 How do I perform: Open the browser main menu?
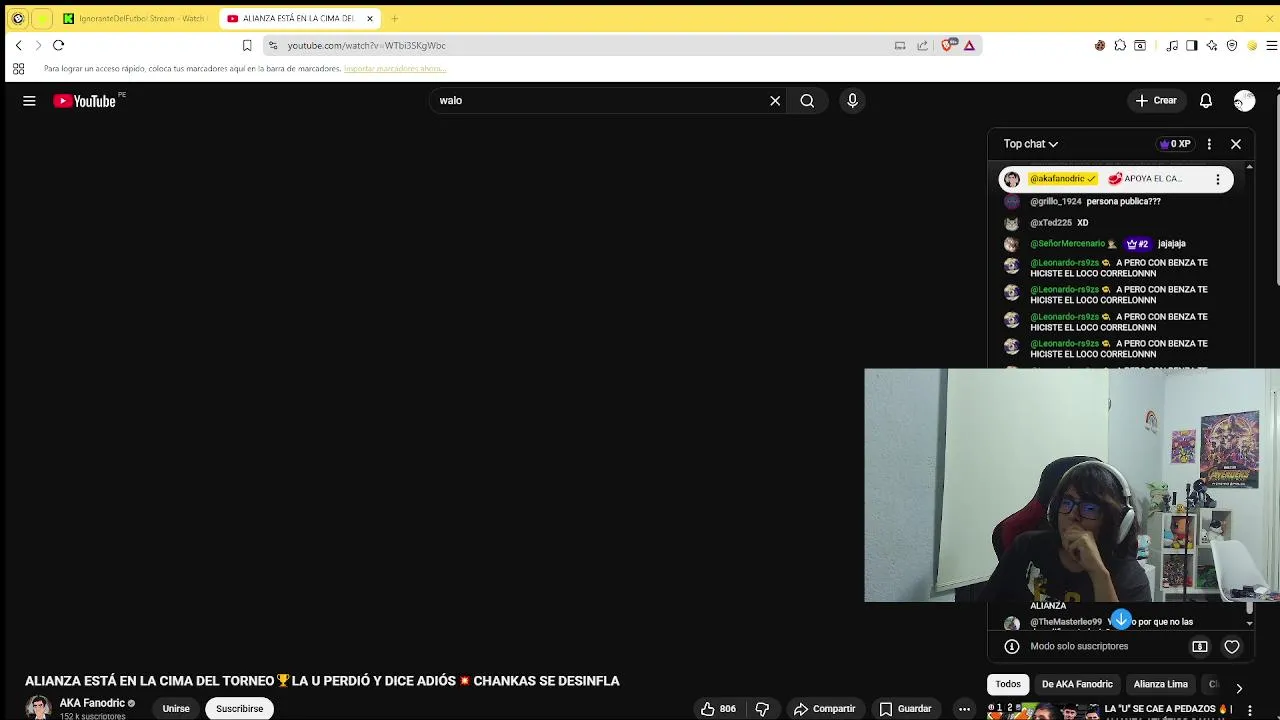(1272, 45)
